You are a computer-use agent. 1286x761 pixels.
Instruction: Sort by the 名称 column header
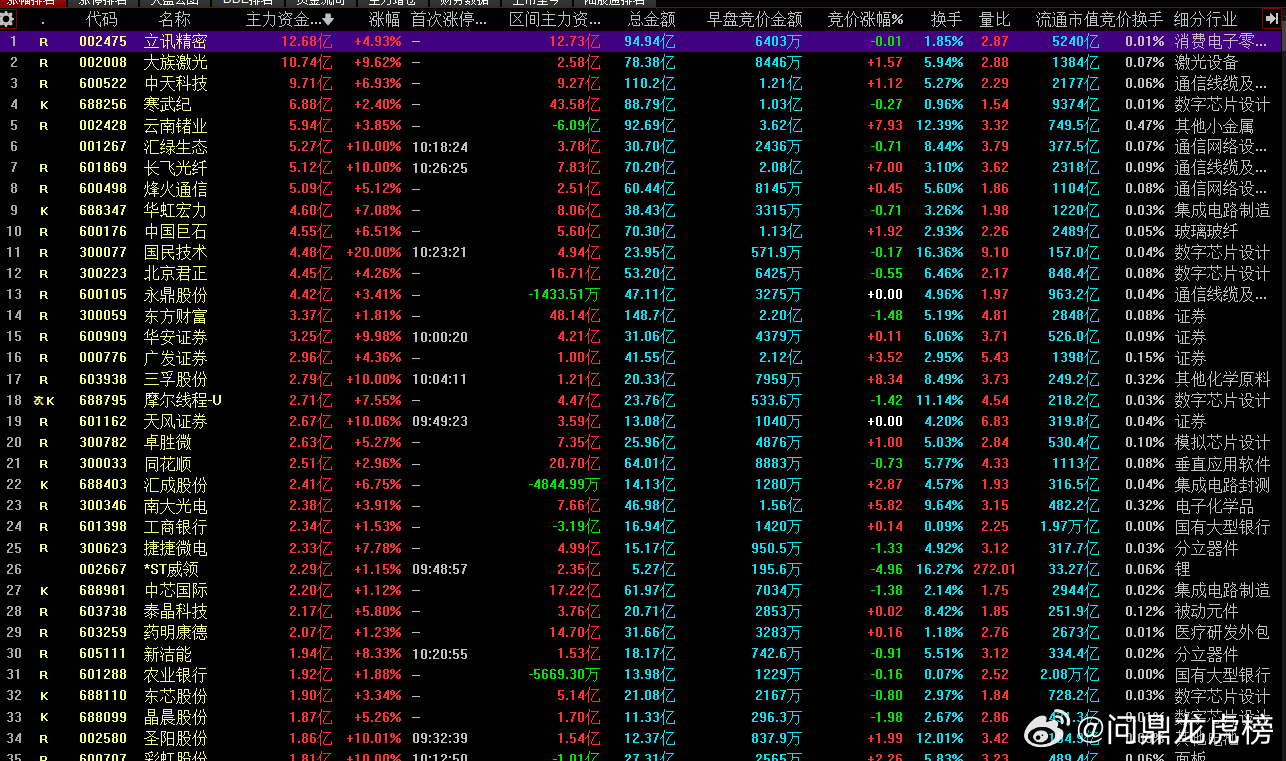(175, 19)
